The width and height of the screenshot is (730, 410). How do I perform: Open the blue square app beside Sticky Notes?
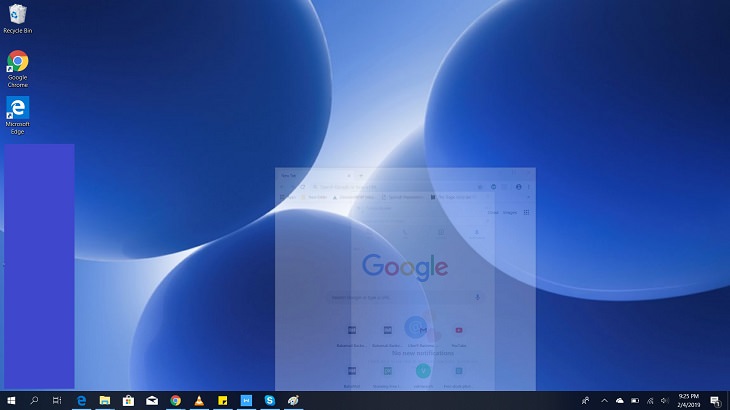tap(246, 400)
